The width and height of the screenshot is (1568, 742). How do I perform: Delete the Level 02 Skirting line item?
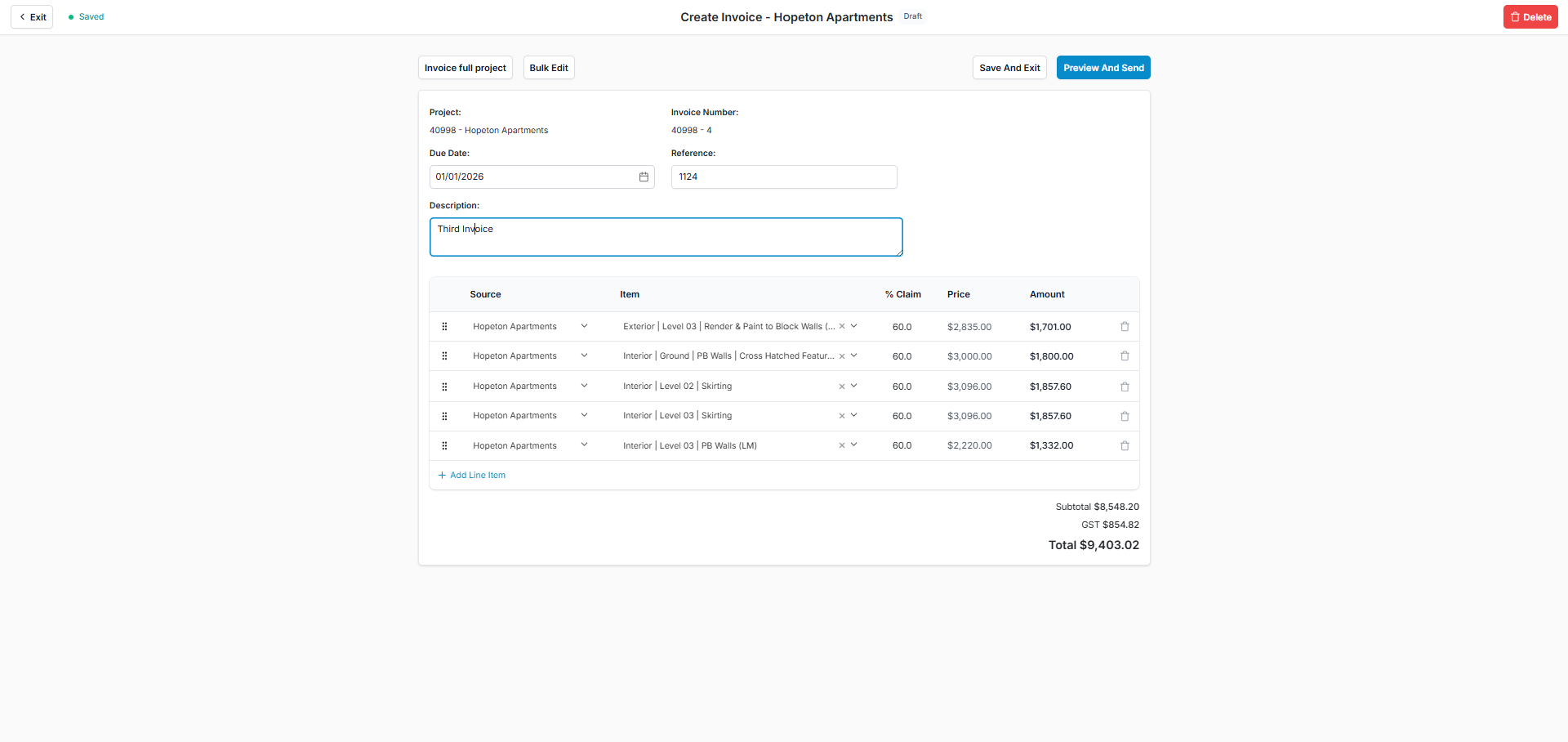[1125, 387]
